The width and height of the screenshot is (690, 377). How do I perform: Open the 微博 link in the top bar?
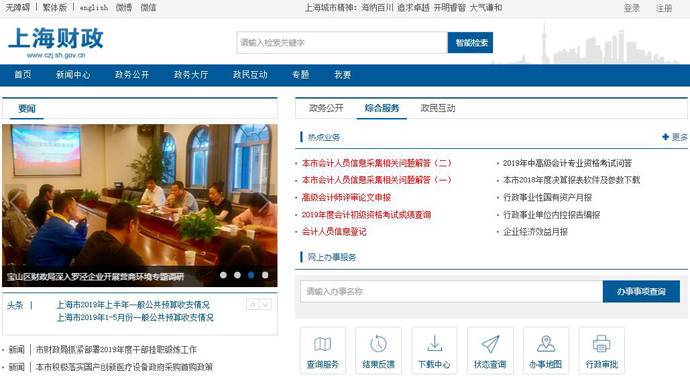point(124,7)
